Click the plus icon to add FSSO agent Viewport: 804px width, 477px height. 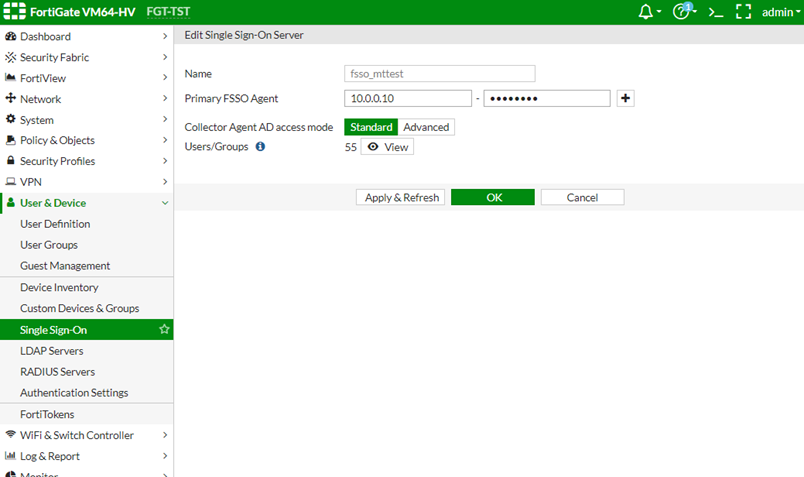point(626,98)
